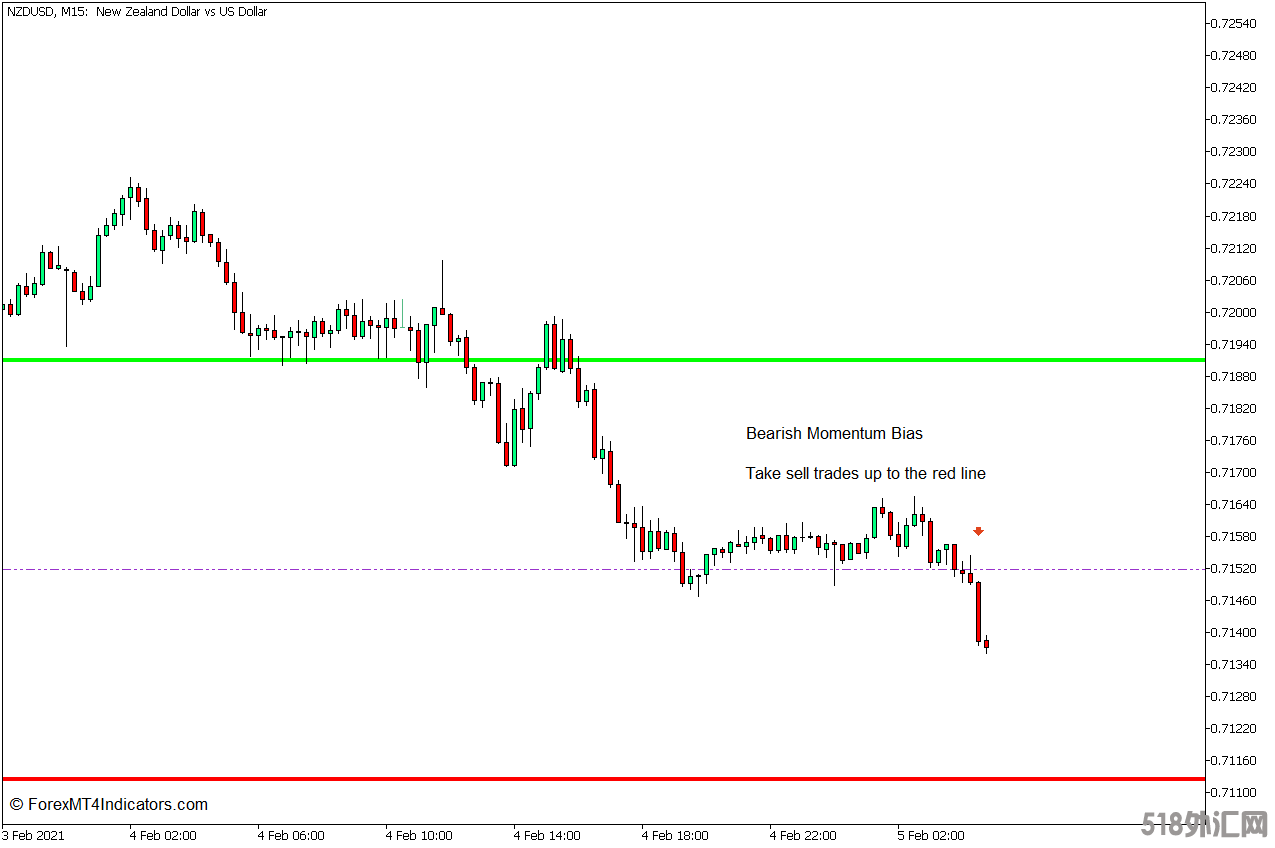1275x848 pixels.
Task: Click the 0.72360 price label
Action: pyautogui.click(x=1232, y=119)
